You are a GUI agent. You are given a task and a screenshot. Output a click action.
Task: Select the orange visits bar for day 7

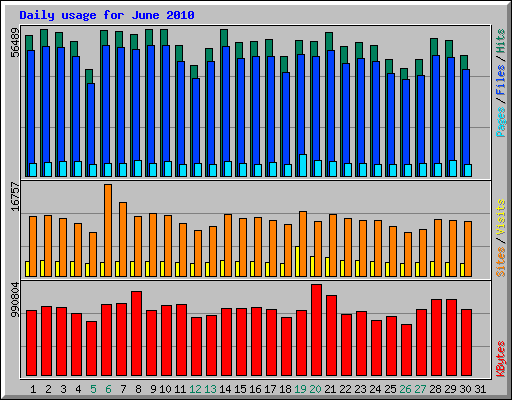click(123, 239)
